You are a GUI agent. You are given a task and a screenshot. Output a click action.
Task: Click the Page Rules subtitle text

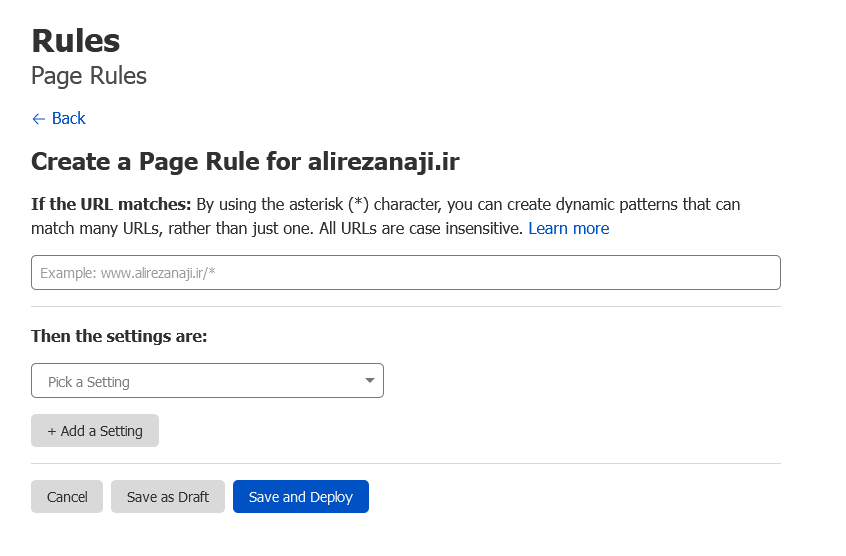tap(89, 76)
